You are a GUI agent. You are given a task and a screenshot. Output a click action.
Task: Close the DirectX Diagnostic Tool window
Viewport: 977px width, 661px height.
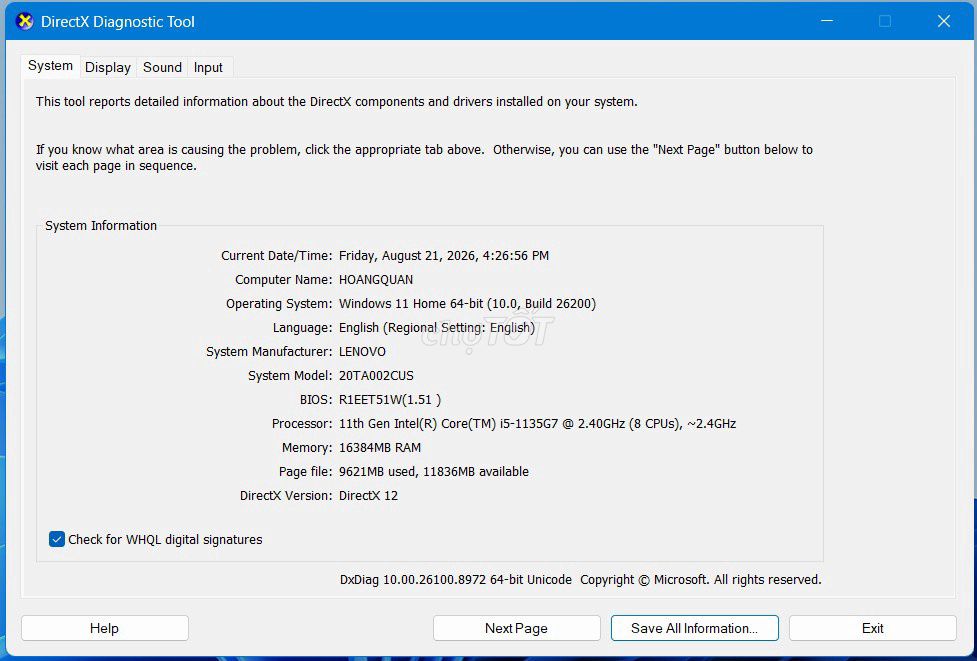click(x=943, y=21)
